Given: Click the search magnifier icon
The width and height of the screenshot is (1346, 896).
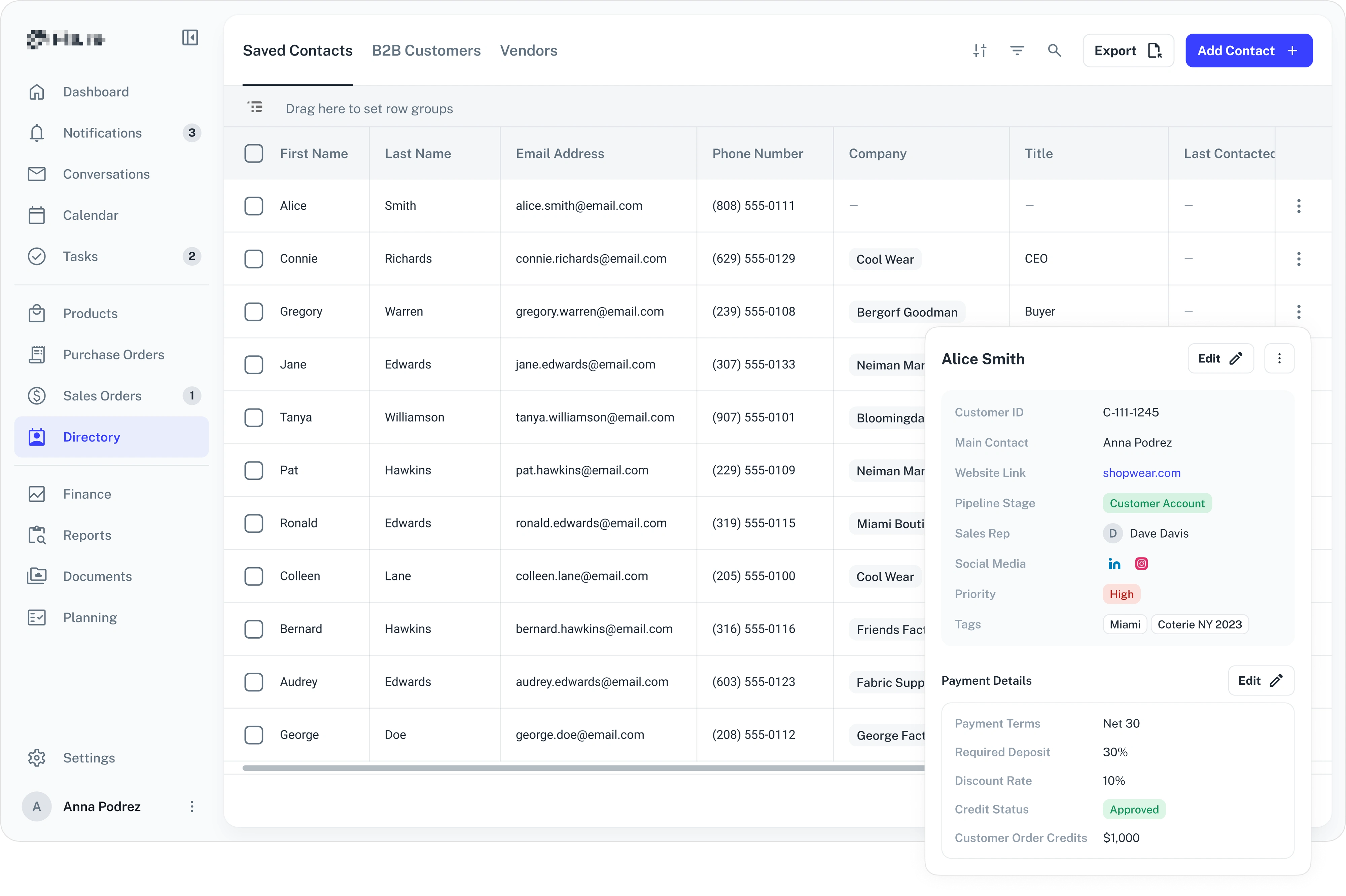Looking at the screenshot, I should (x=1054, y=51).
